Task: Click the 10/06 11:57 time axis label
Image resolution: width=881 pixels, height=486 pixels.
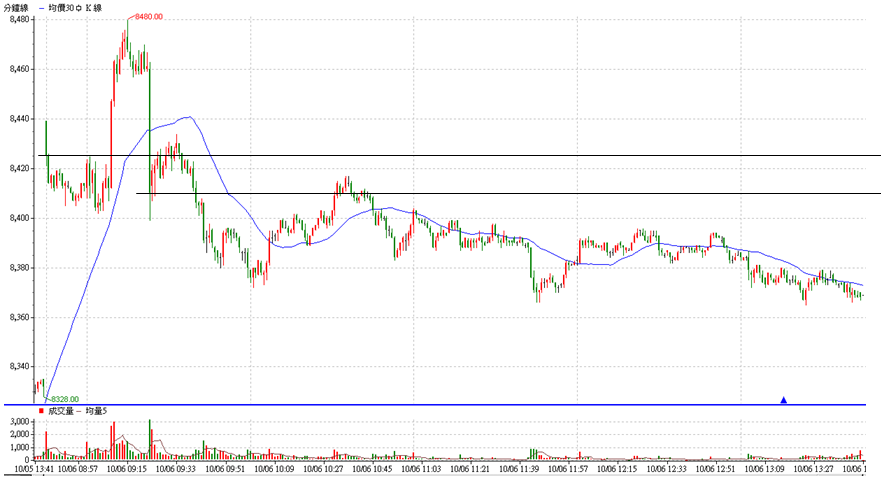Action: [568, 469]
